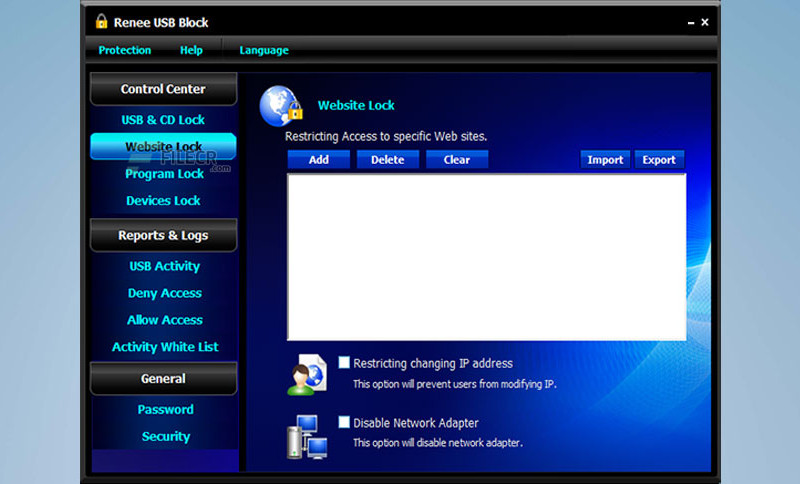Open the Language menu
Image resolution: width=800 pixels, height=484 pixels.
pyautogui.click(x=264, y=50)
